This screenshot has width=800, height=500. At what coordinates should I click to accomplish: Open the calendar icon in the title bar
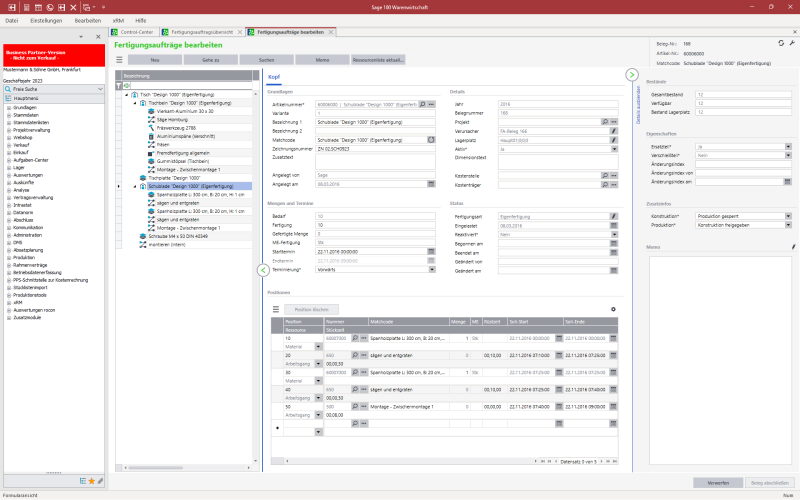(38, 7)
